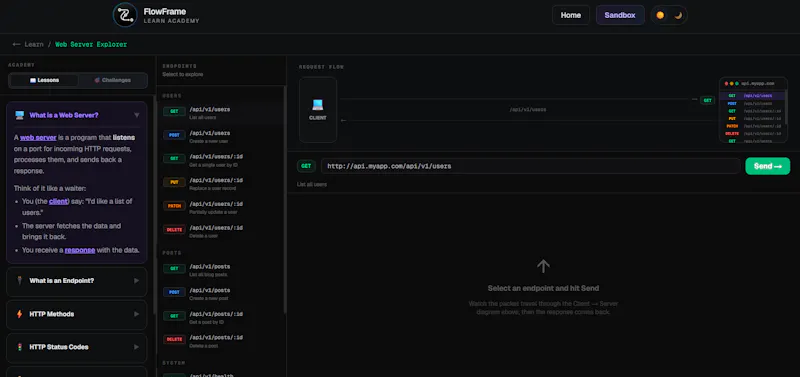800x377 pixels.
Task: Select GET /api/v1/users 'List all users' endpoint
Action: (221, 113)
